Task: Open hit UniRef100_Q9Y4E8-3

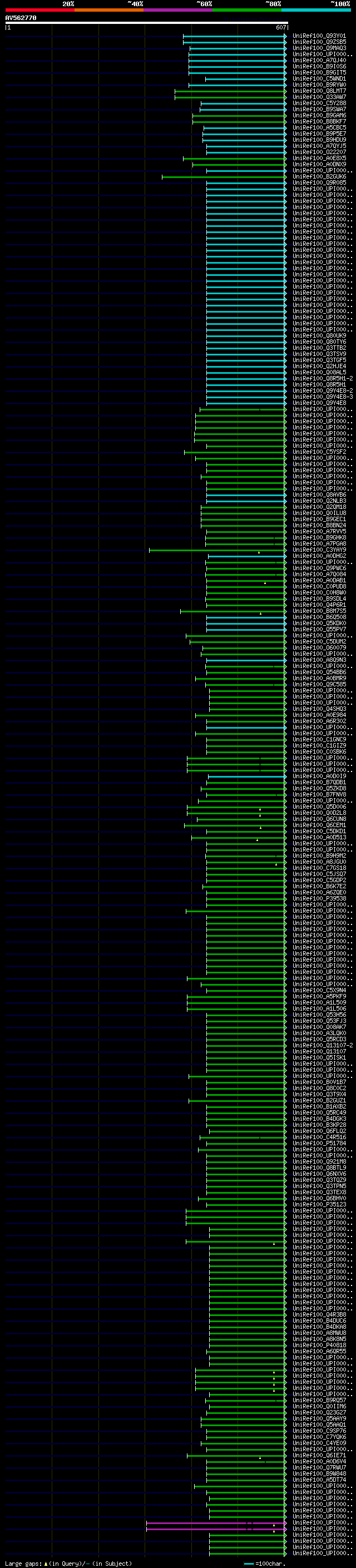Action: pyautogui.click(x=323, y=397)
